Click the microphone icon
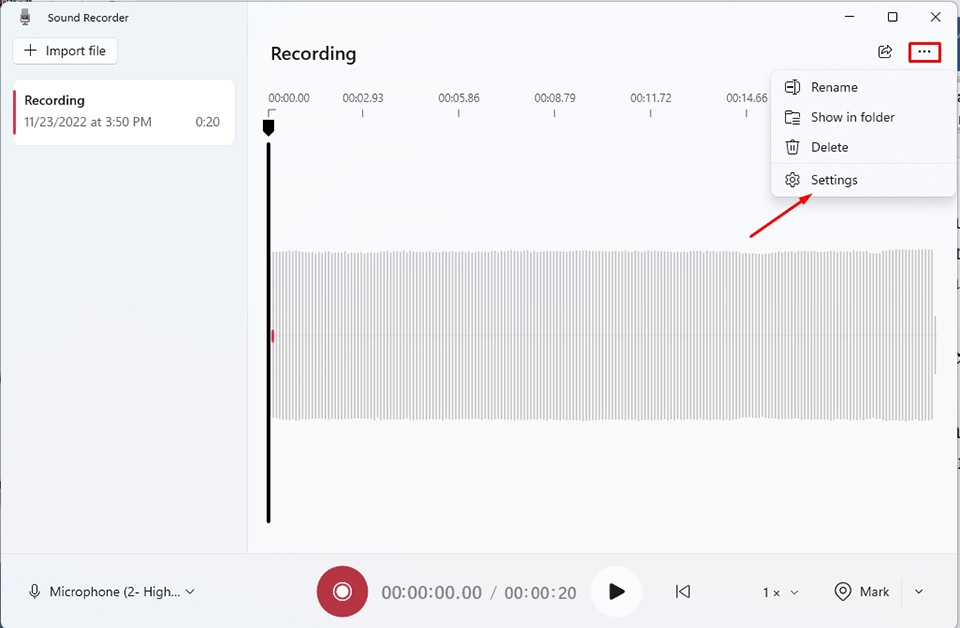Image resolution: width=960 pixels, height=628 pixels. coord(35,592)
